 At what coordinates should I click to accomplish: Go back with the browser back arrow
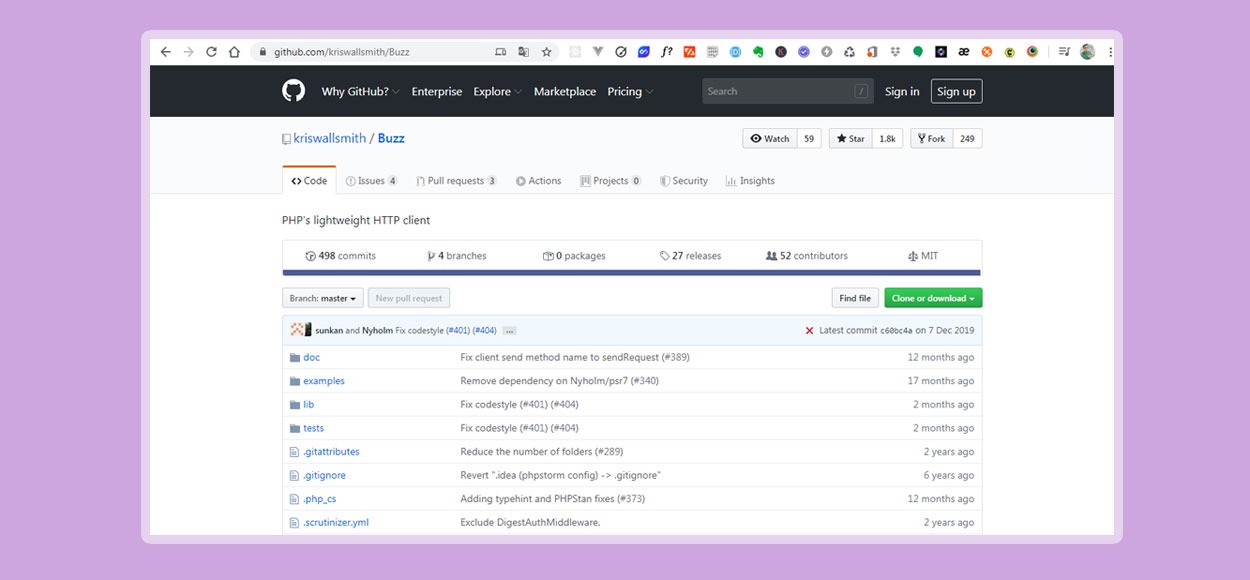165,52
